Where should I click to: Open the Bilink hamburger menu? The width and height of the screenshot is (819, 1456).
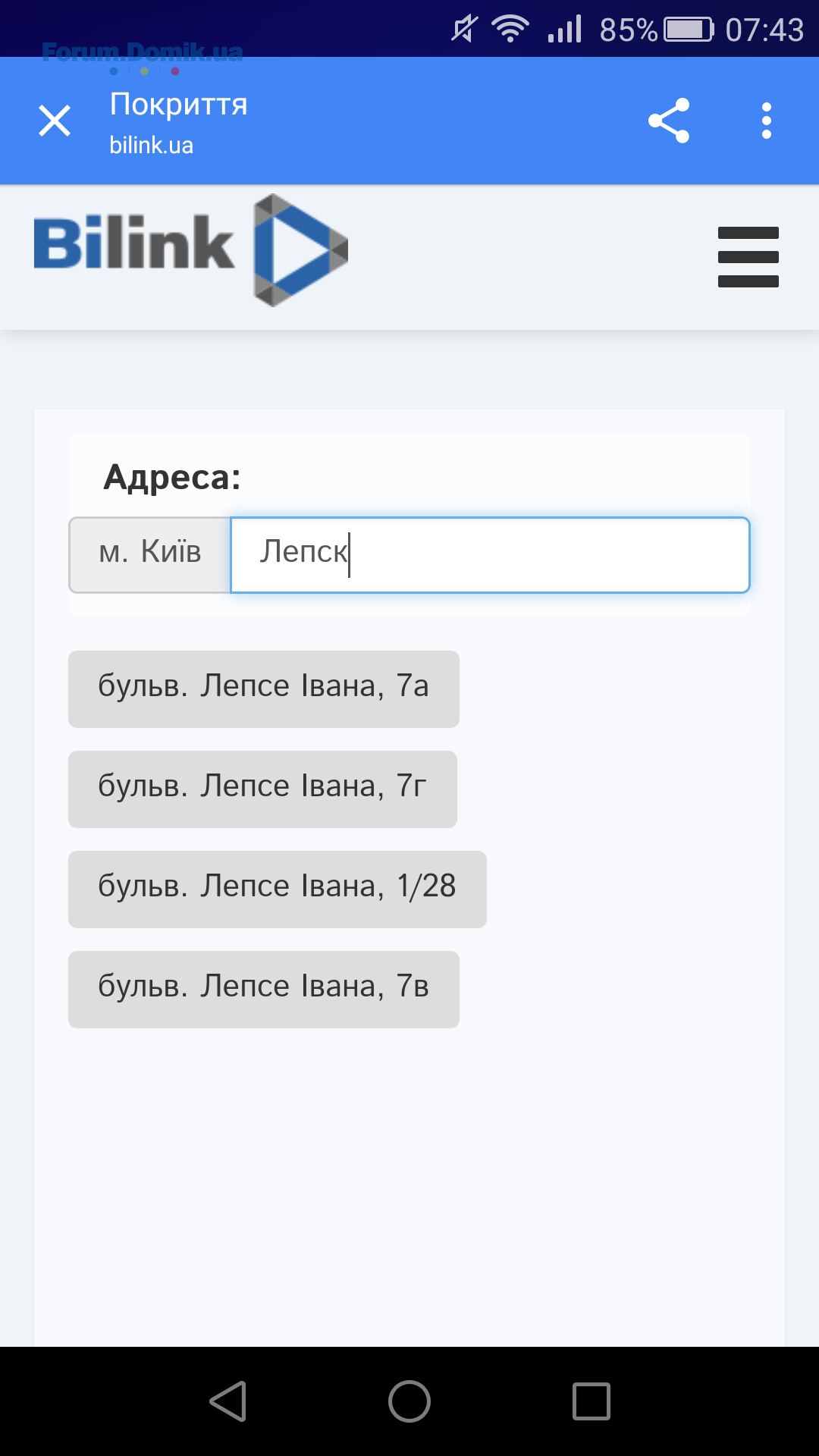pos(748,257)
